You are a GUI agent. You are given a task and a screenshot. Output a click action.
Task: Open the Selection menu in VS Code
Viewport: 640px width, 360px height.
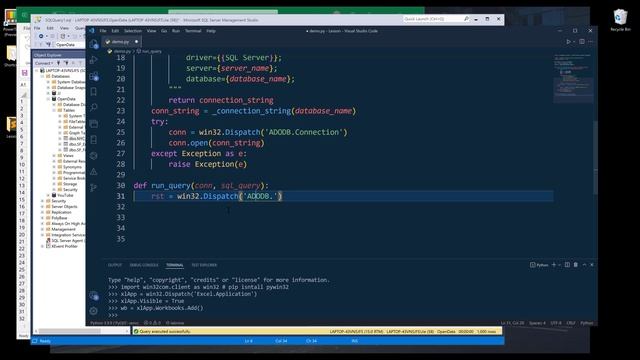[x=133, y=31]
